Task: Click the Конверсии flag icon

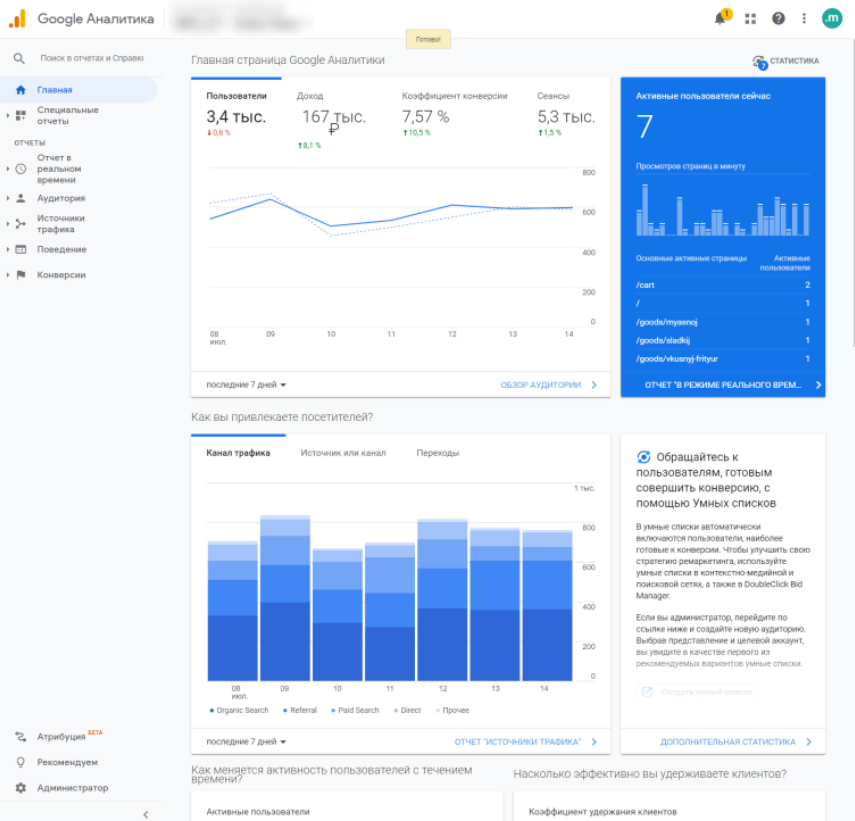Action: coord(21,275)
